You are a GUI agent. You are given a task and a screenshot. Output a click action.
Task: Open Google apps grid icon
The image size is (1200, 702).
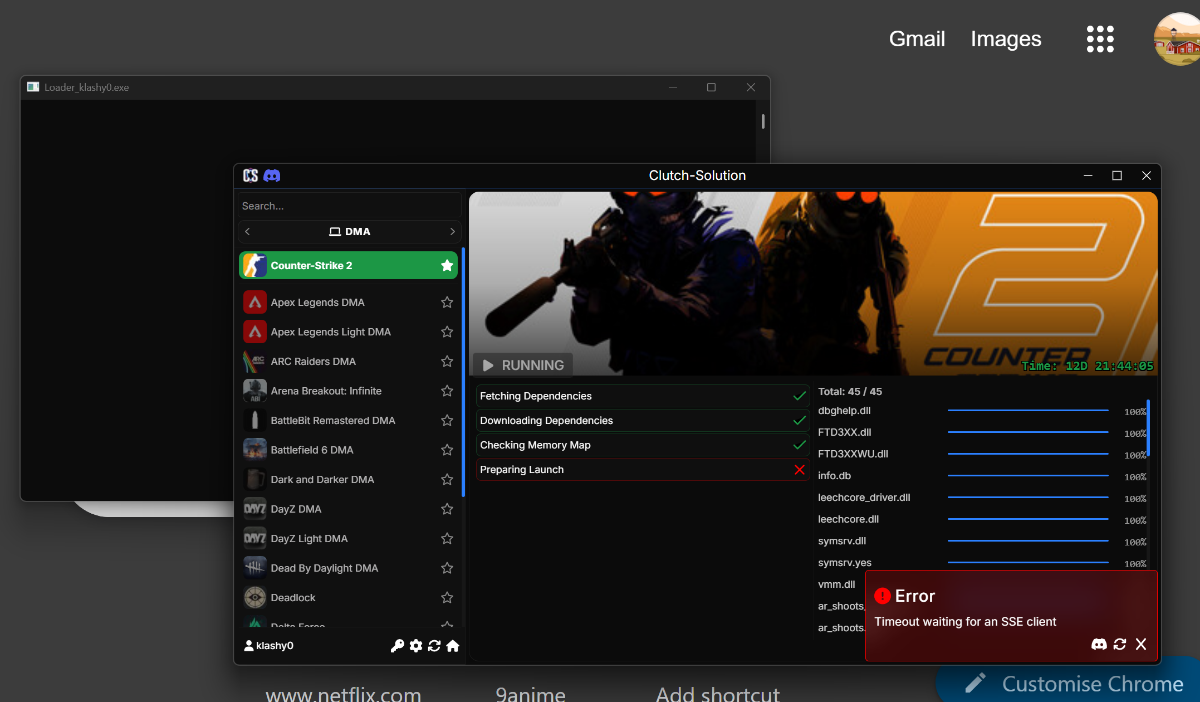click(x=1100, y=39)
